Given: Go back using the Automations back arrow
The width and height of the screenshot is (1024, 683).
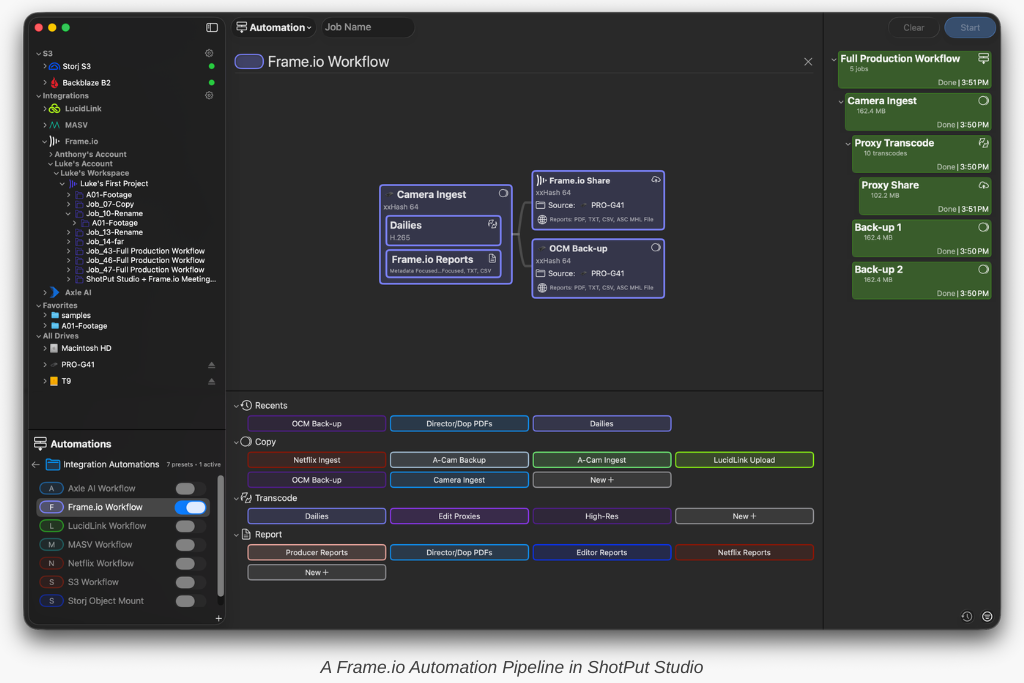Looking at the screenshot, I should [x=36, y=464].
